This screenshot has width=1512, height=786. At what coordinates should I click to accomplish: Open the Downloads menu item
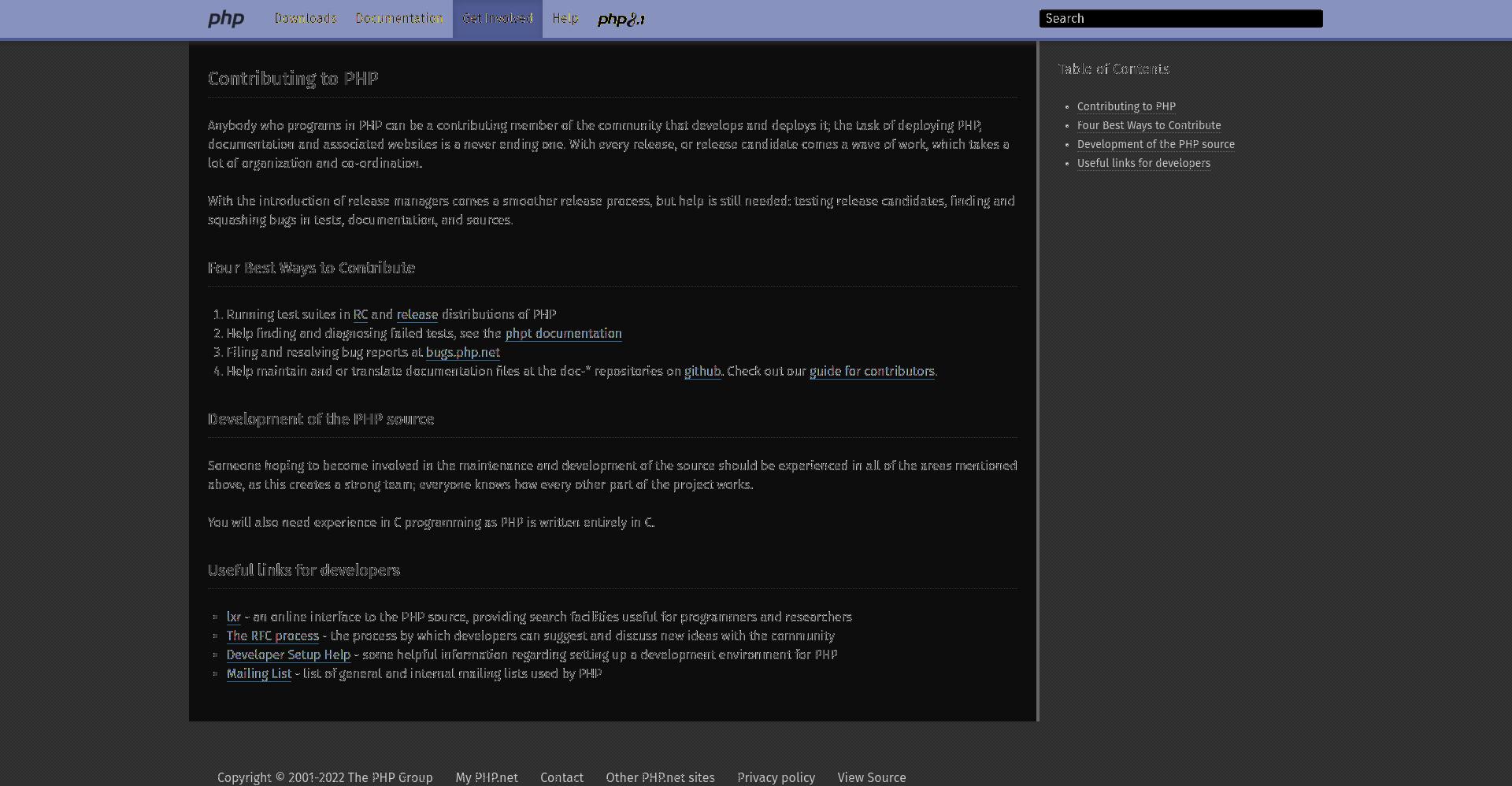[306, 18]
